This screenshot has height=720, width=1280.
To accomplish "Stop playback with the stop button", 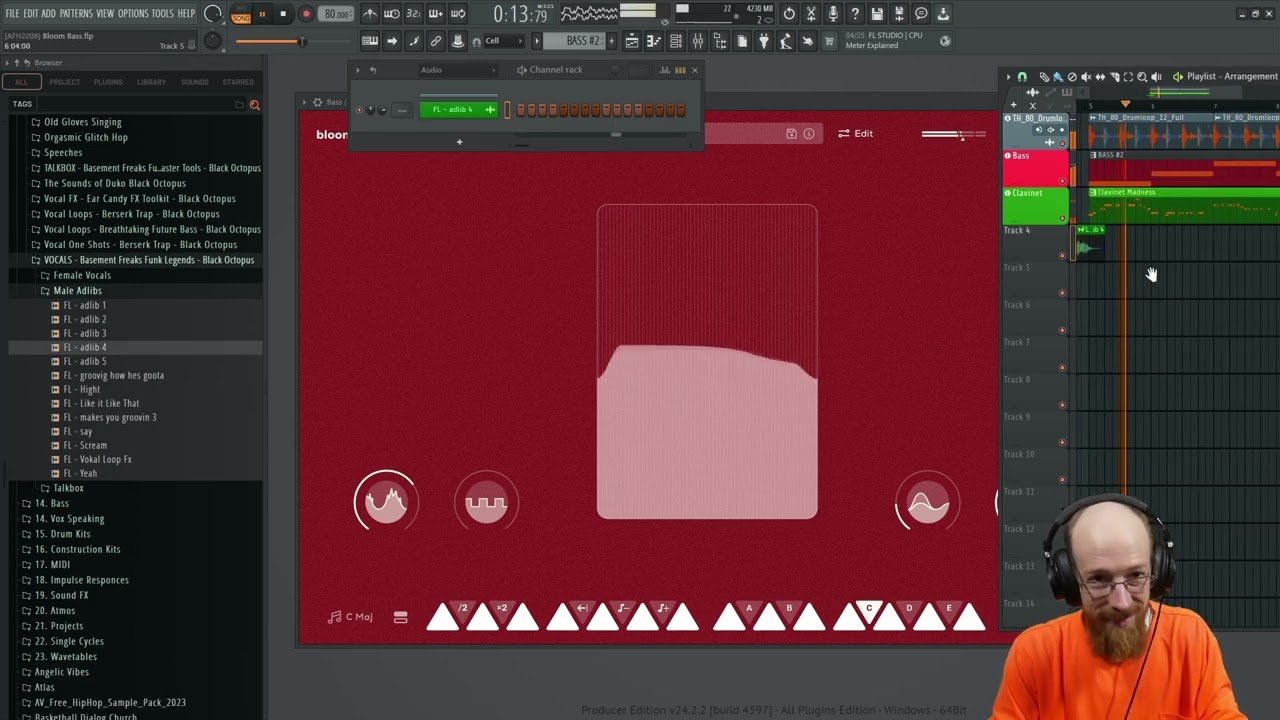I will pos(283,14).
